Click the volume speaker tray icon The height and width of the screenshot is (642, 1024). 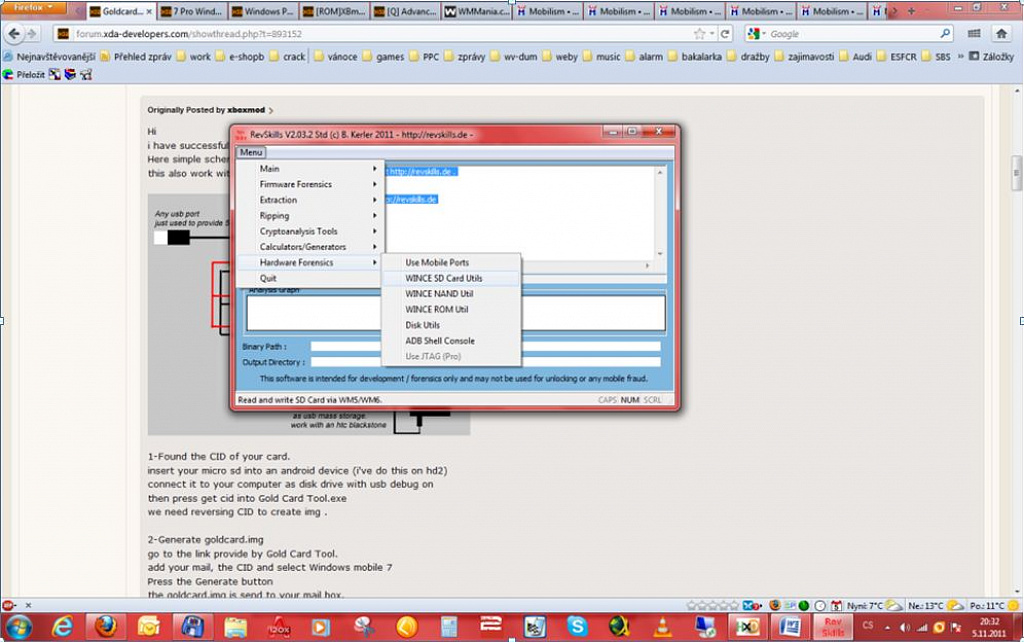[x=904, y=628]
